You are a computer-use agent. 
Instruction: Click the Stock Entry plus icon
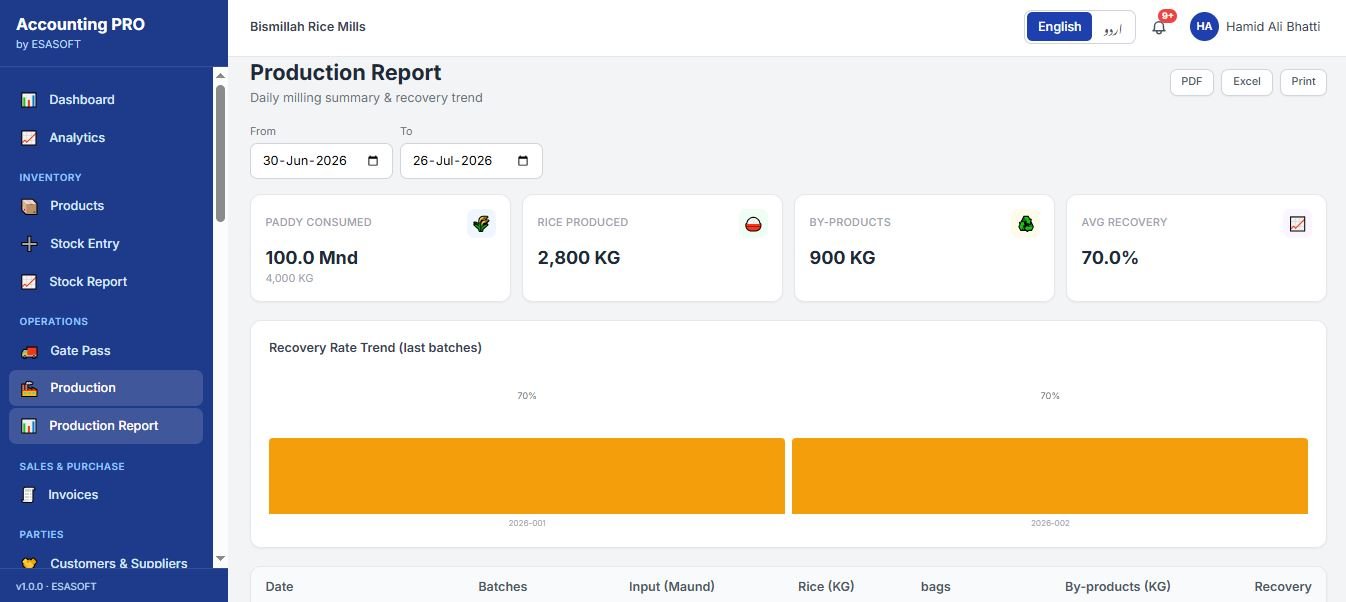pos(29,244)
